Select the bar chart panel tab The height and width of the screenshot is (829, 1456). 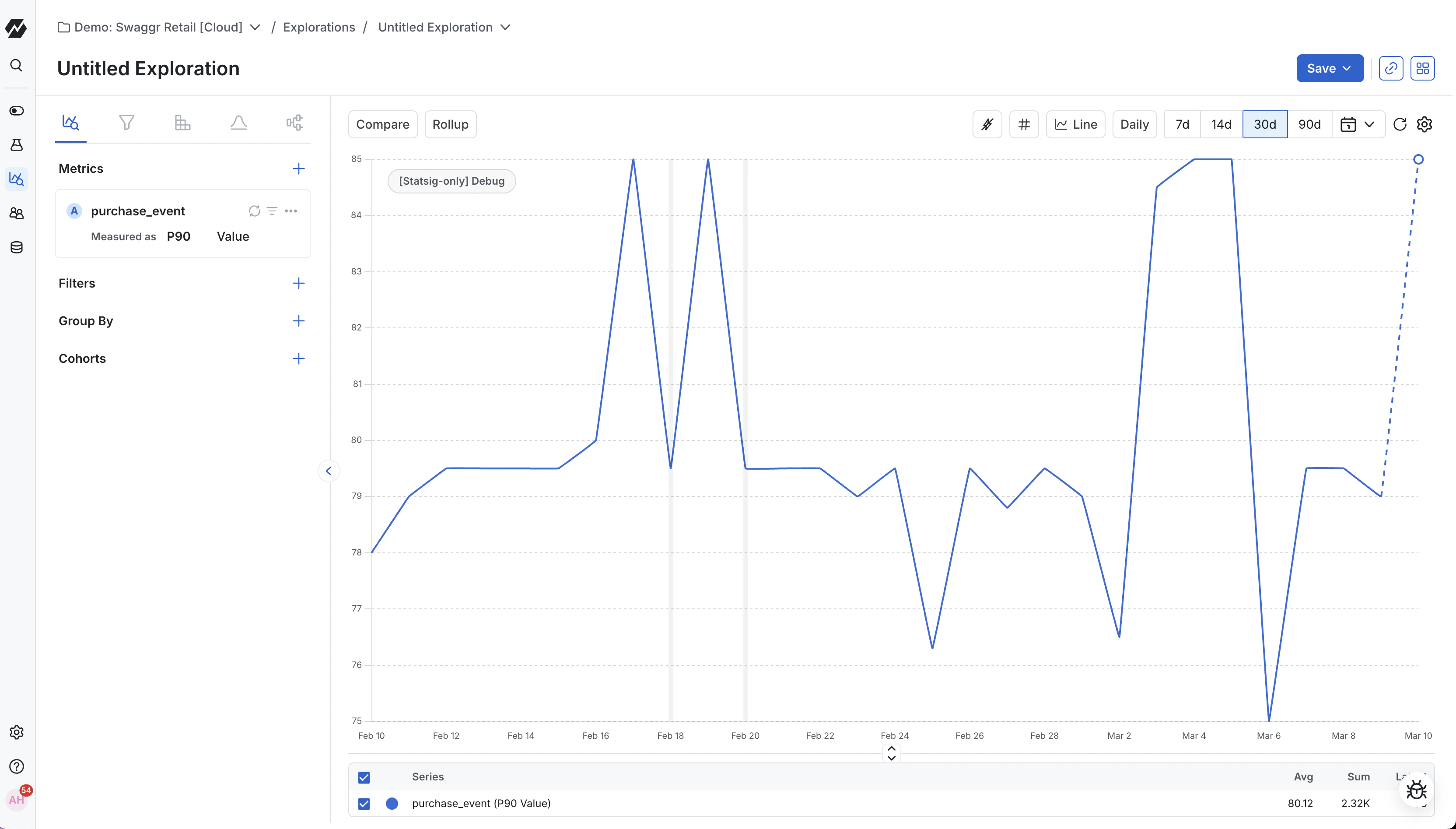click(182, 122)
